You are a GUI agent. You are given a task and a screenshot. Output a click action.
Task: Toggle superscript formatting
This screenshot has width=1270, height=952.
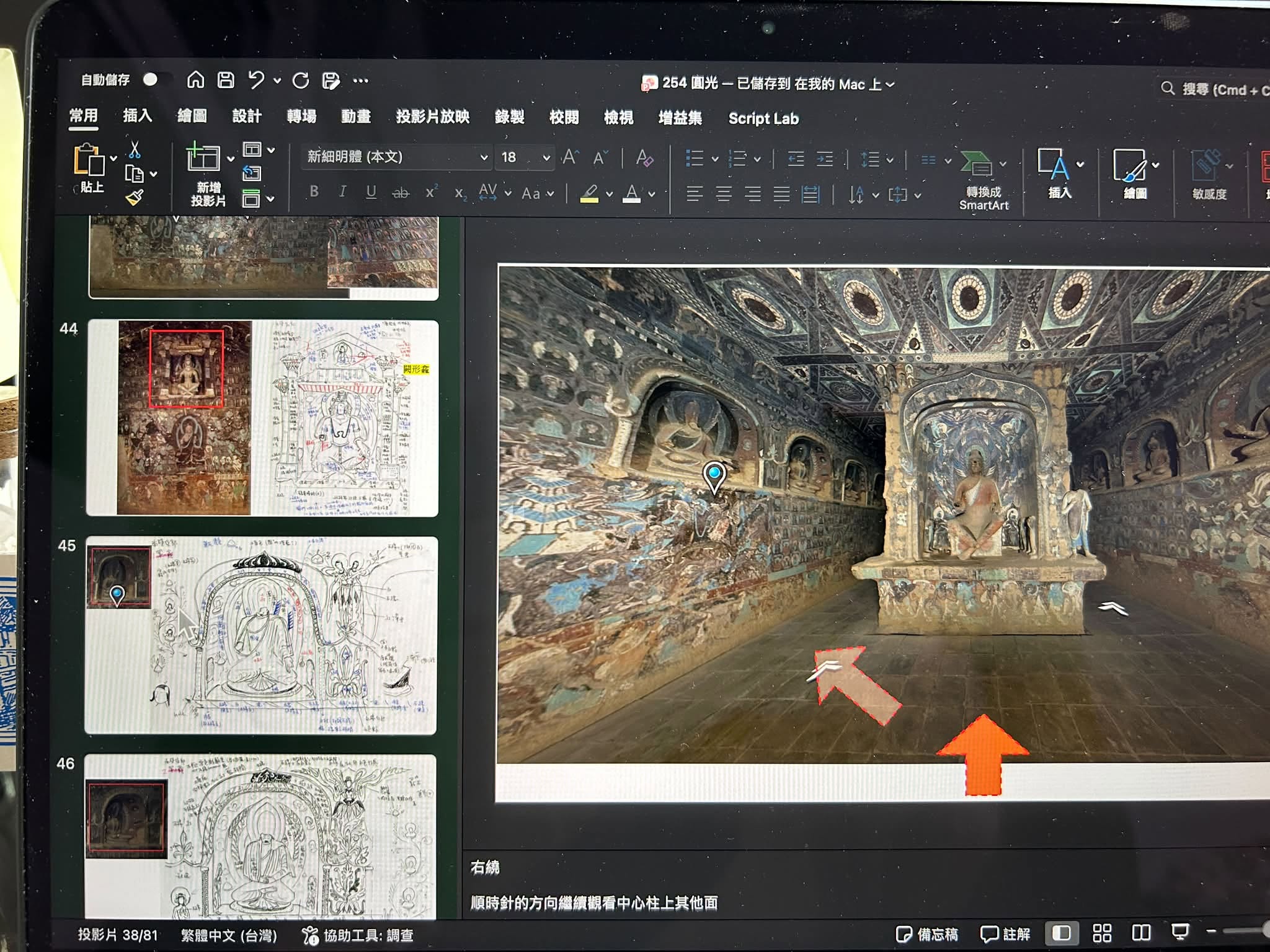(432, 192)
